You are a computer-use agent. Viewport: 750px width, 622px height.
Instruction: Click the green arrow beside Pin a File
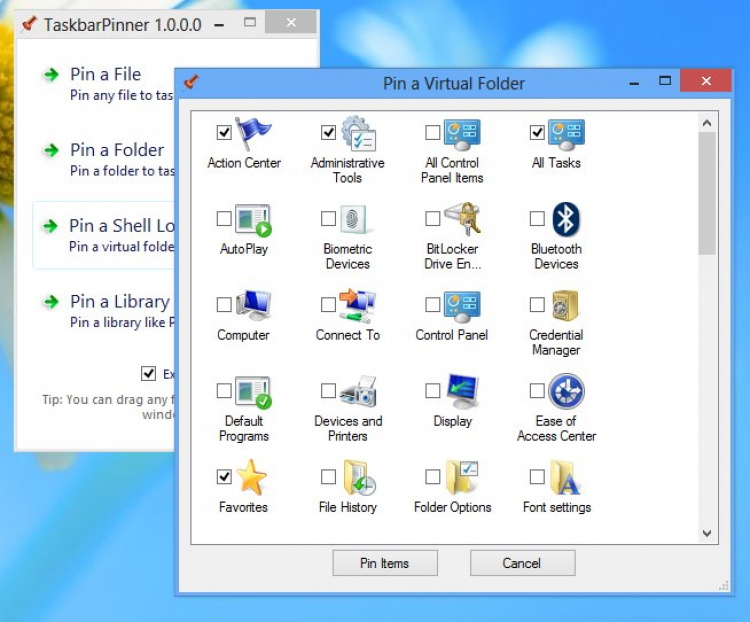tap(51, 75)
